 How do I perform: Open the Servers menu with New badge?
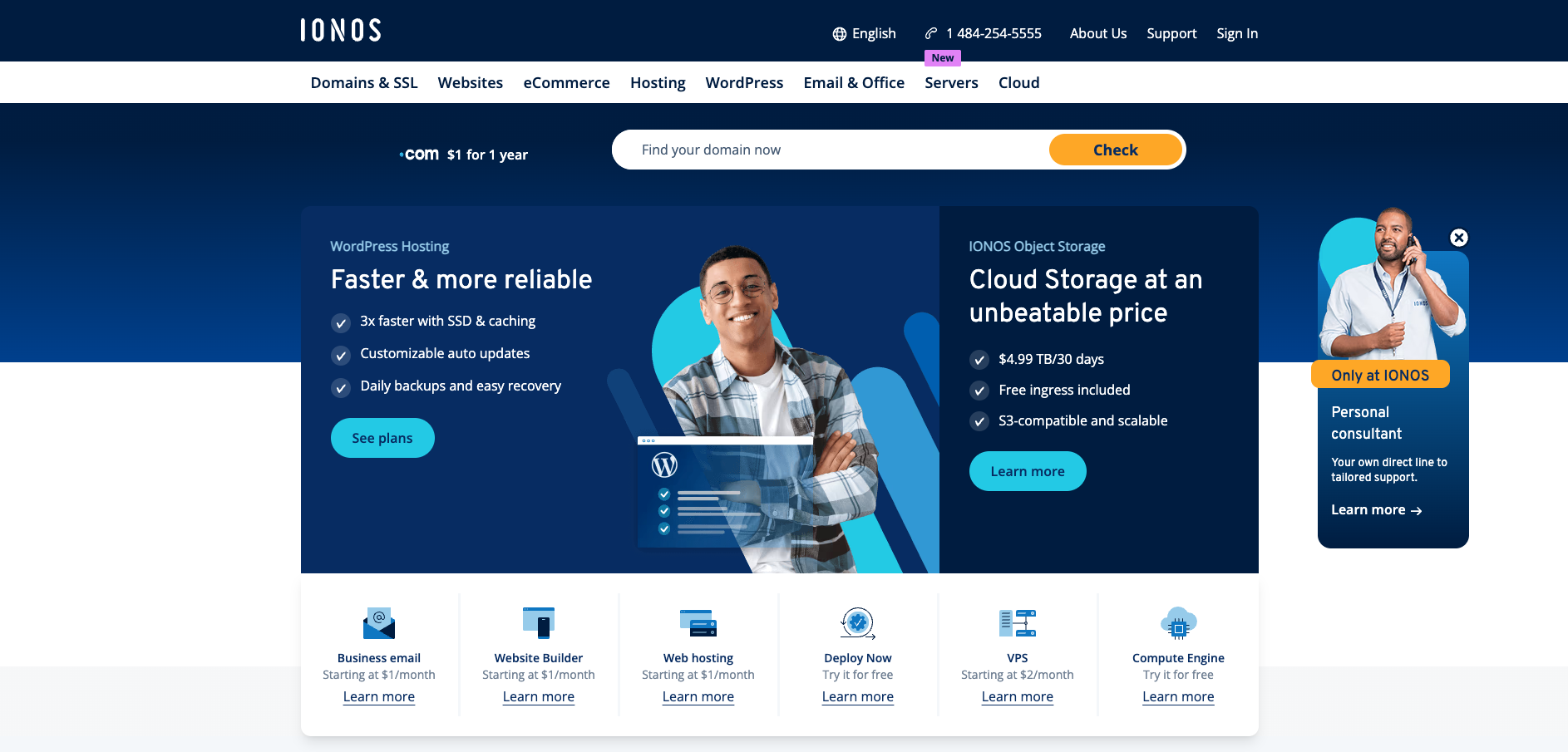coord(950,82)
